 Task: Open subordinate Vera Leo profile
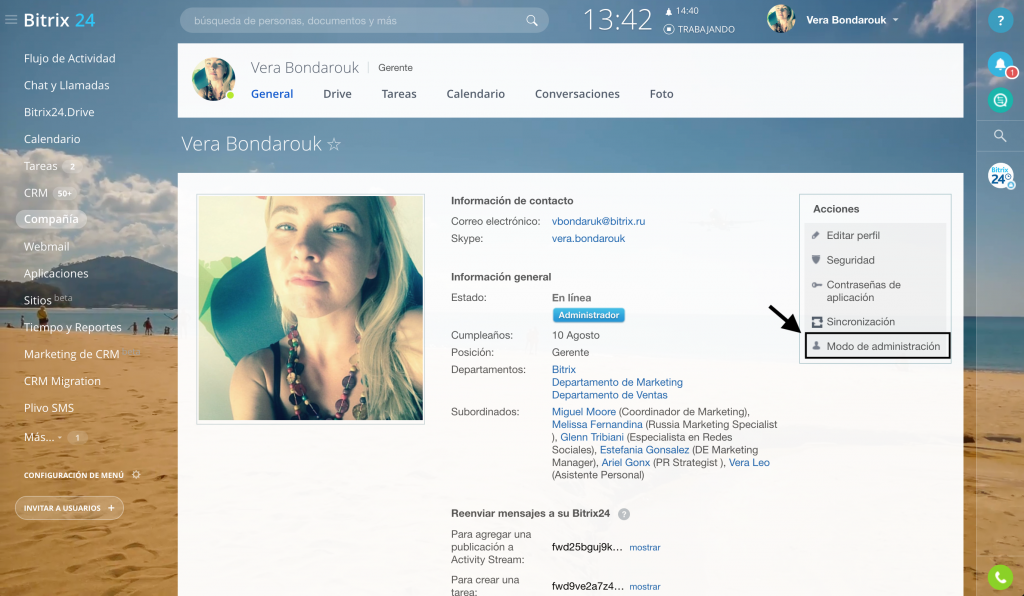(749, 462)
